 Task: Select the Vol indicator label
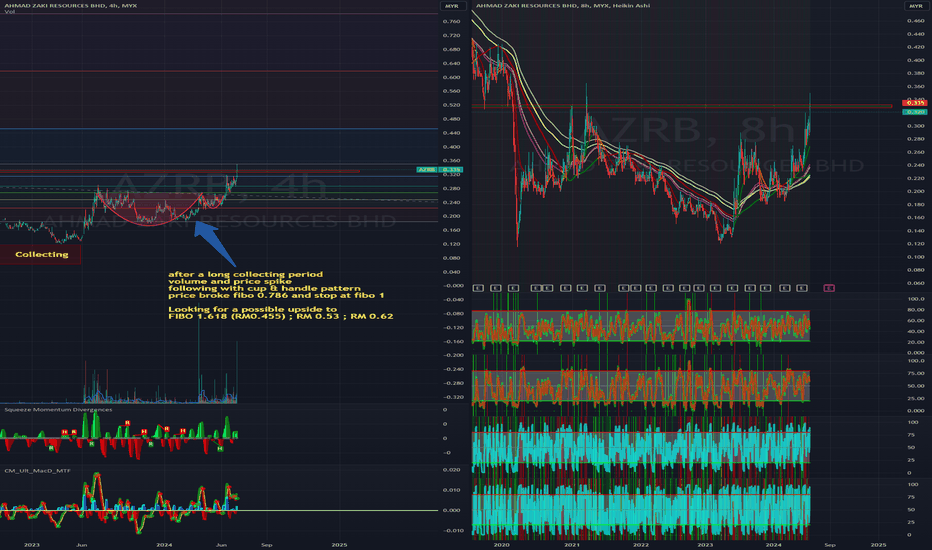point(10,12)
